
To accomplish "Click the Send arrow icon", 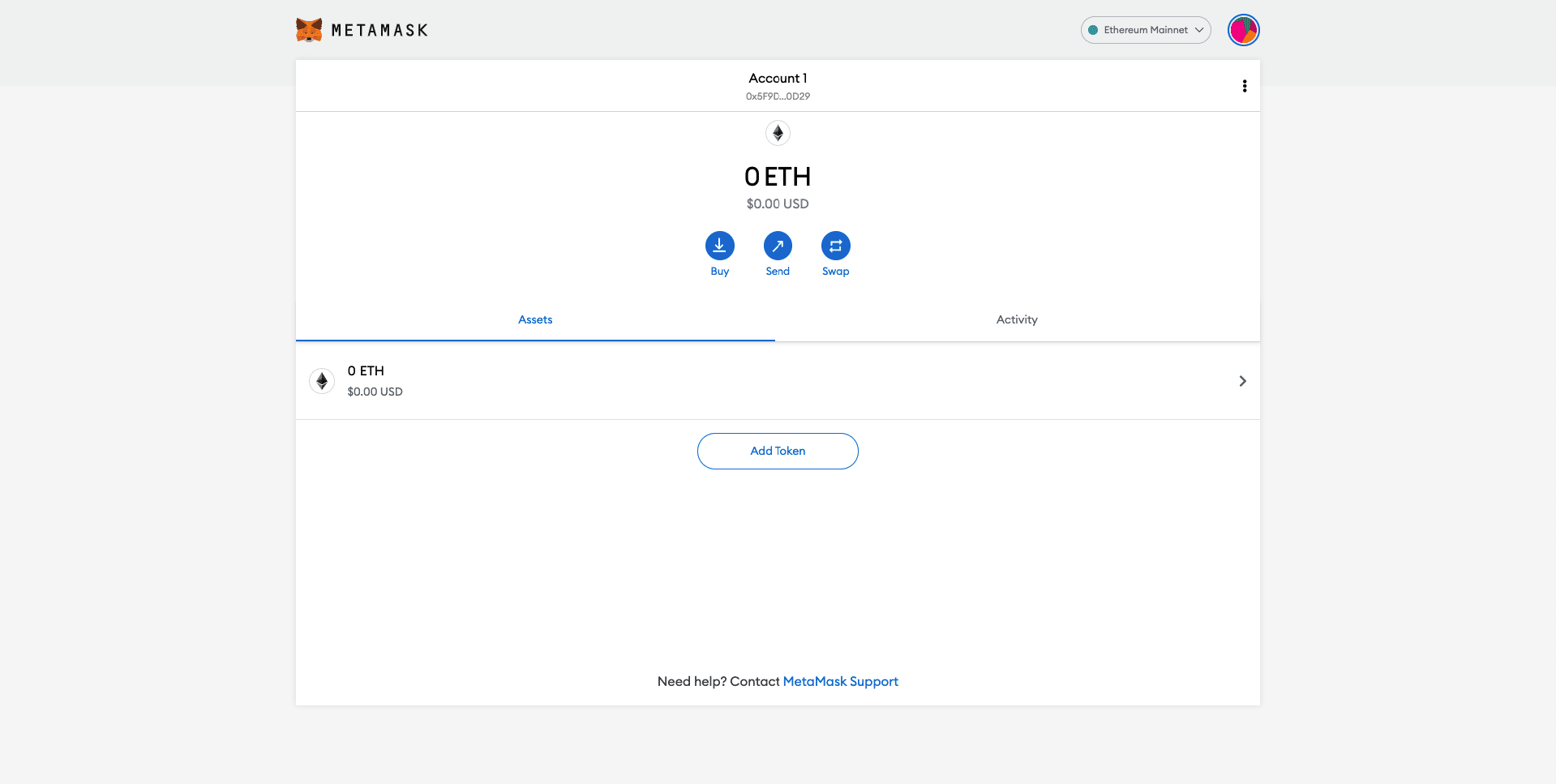I will [x=778, y=246].
